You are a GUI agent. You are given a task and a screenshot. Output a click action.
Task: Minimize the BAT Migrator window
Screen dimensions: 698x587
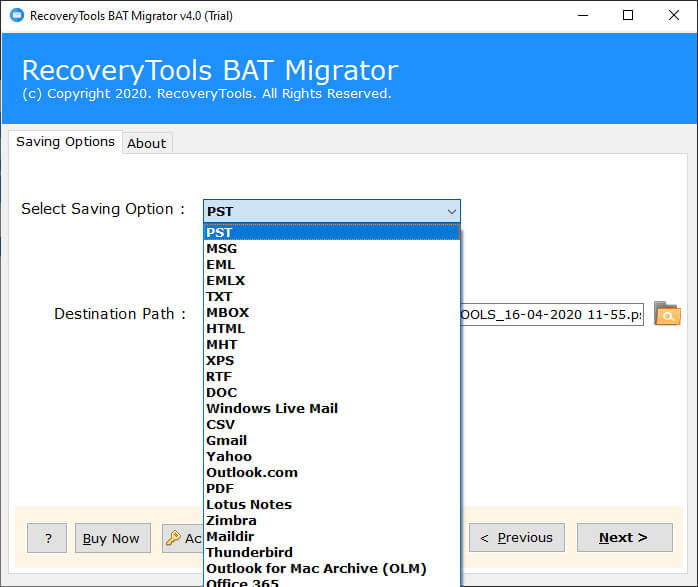[583, 16]
